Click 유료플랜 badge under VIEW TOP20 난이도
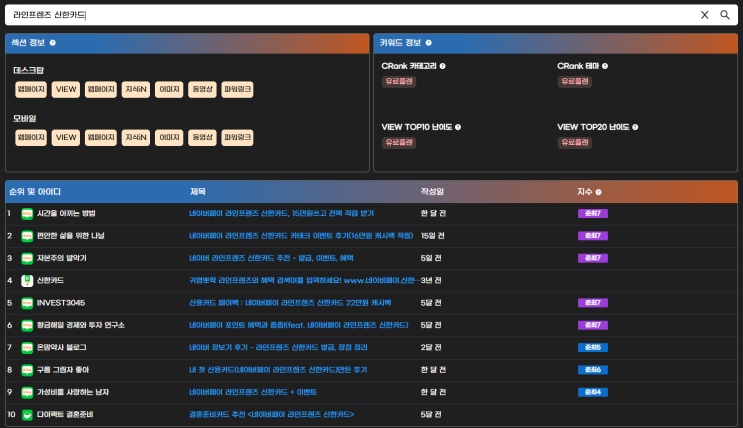The height and width of the screenshot is (428, 743). [575, 142]
